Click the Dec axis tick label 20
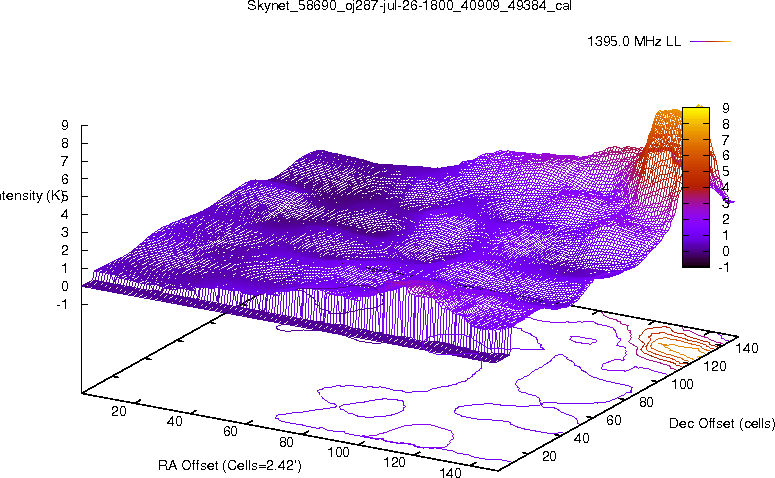The height and width of the screenshot is (478, 775). [x=550, y=456]
